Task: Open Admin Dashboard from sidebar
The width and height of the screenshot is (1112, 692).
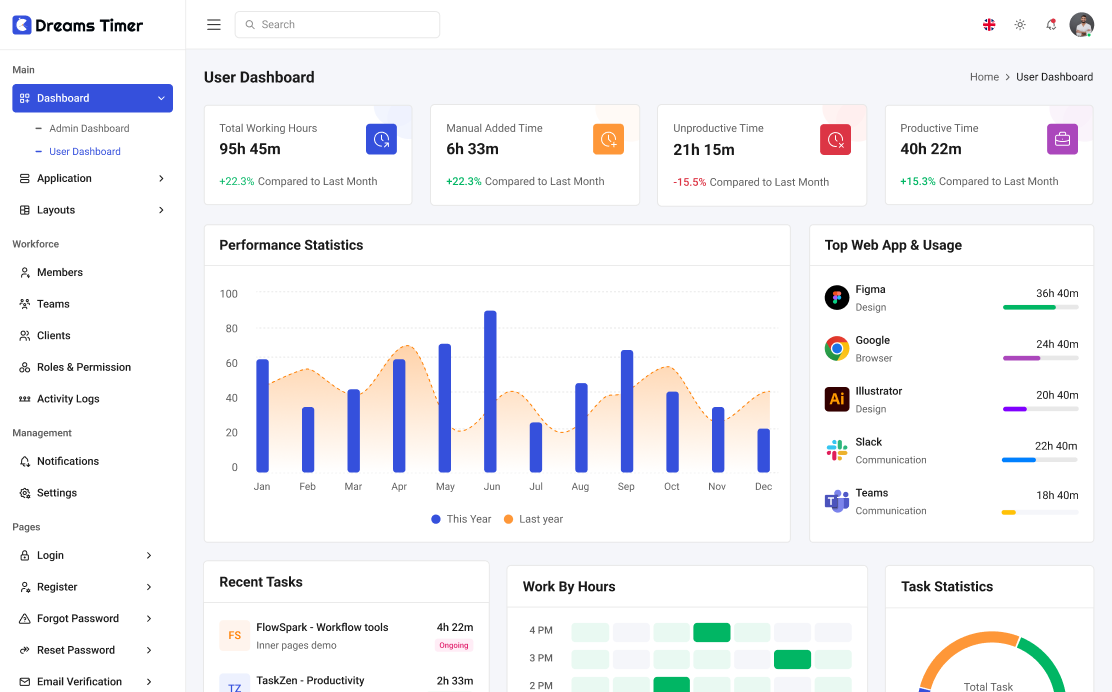Action: pyautogui.click(x=89, y=128)
